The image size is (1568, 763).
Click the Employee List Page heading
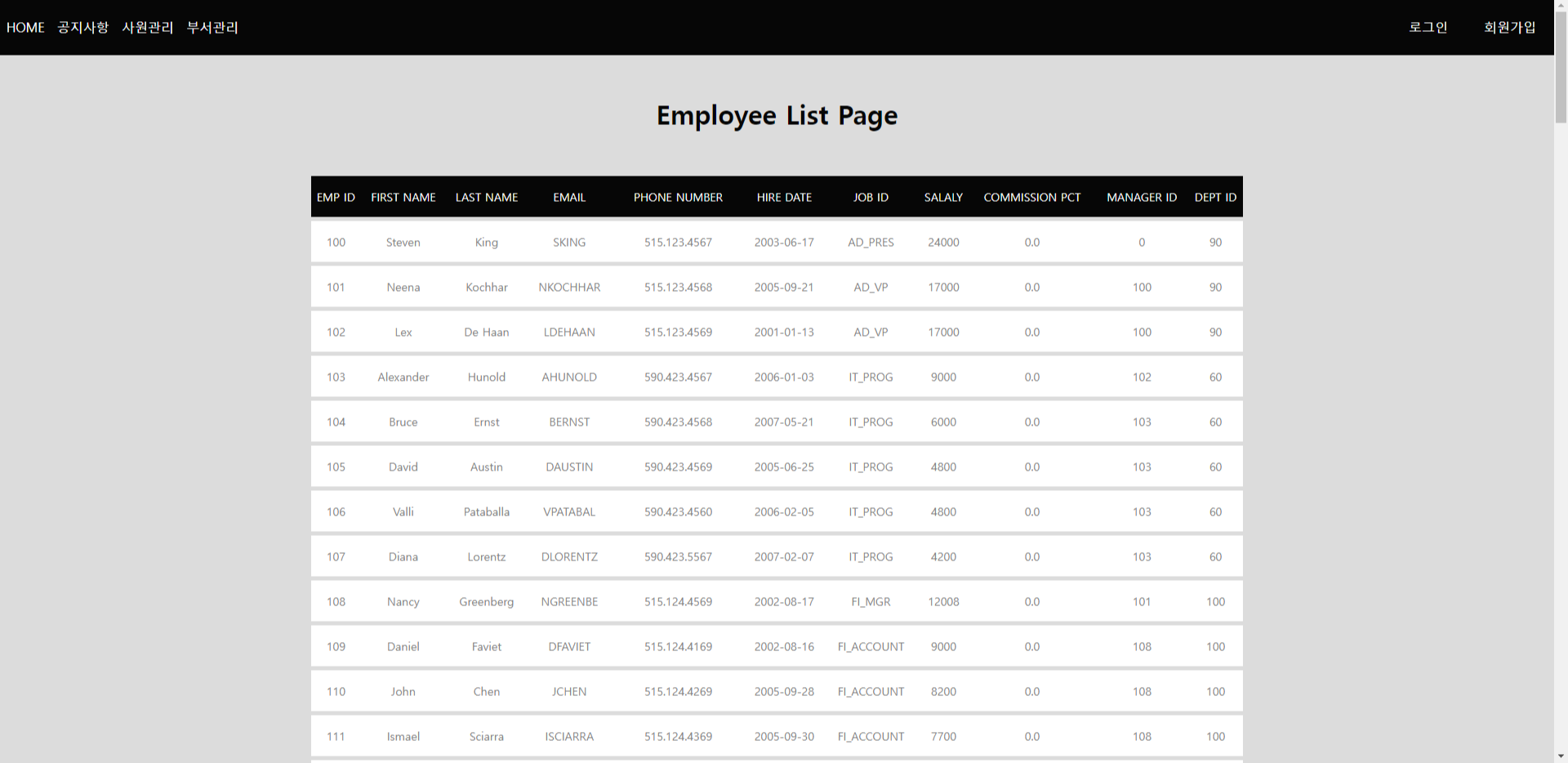(777, 116)
